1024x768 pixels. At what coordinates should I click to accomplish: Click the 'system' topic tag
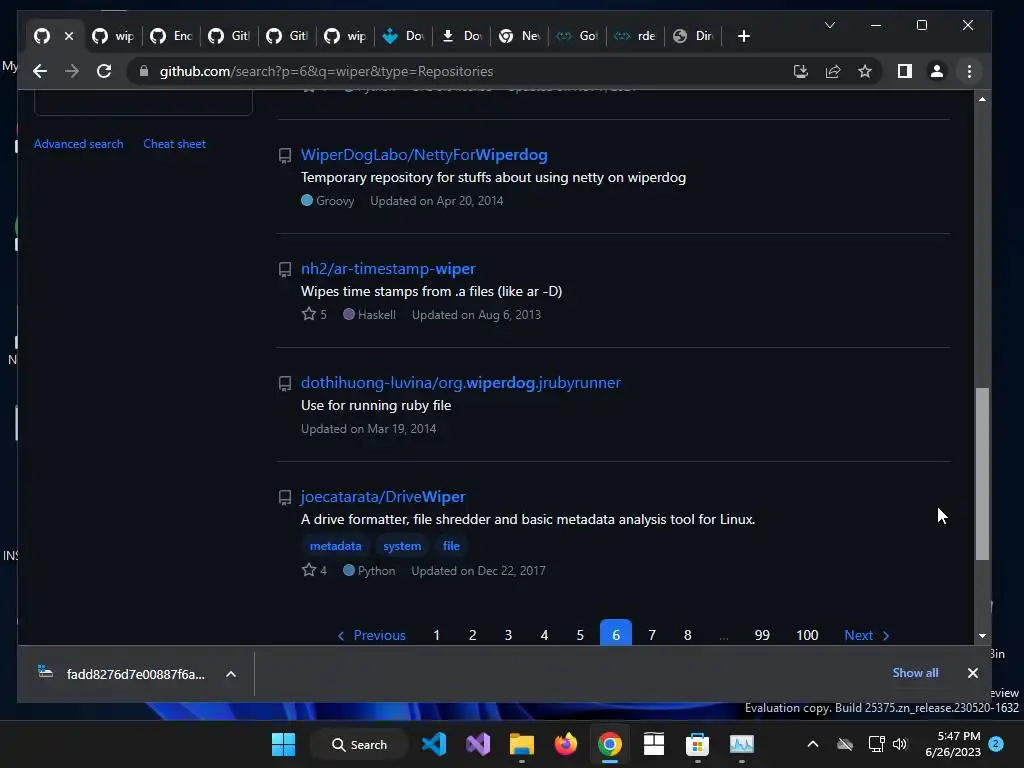click(x=402, y=546)
